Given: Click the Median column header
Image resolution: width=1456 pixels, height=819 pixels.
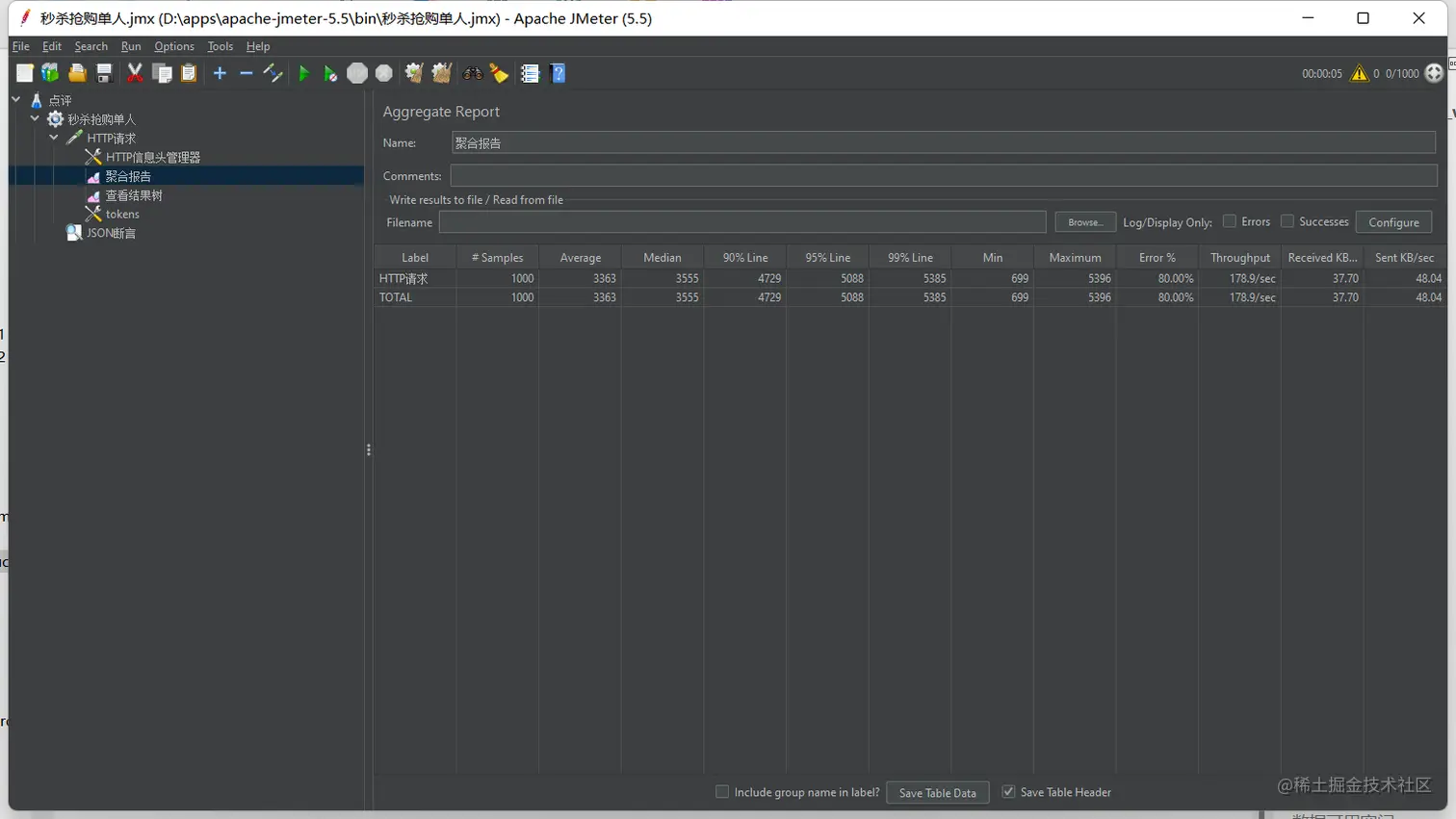Looking at the screenshot, I should (x=663, y=258).
